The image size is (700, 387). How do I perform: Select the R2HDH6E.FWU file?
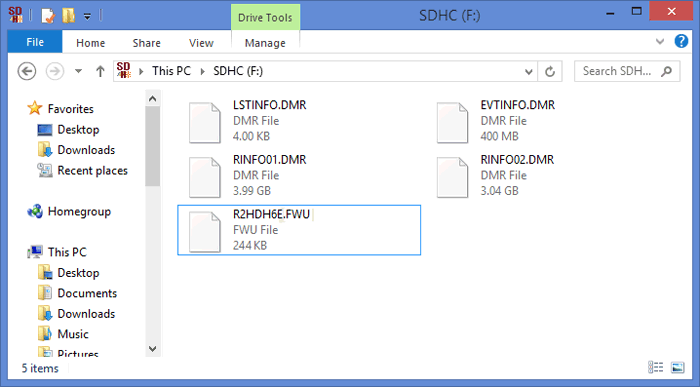coord(299,230)
